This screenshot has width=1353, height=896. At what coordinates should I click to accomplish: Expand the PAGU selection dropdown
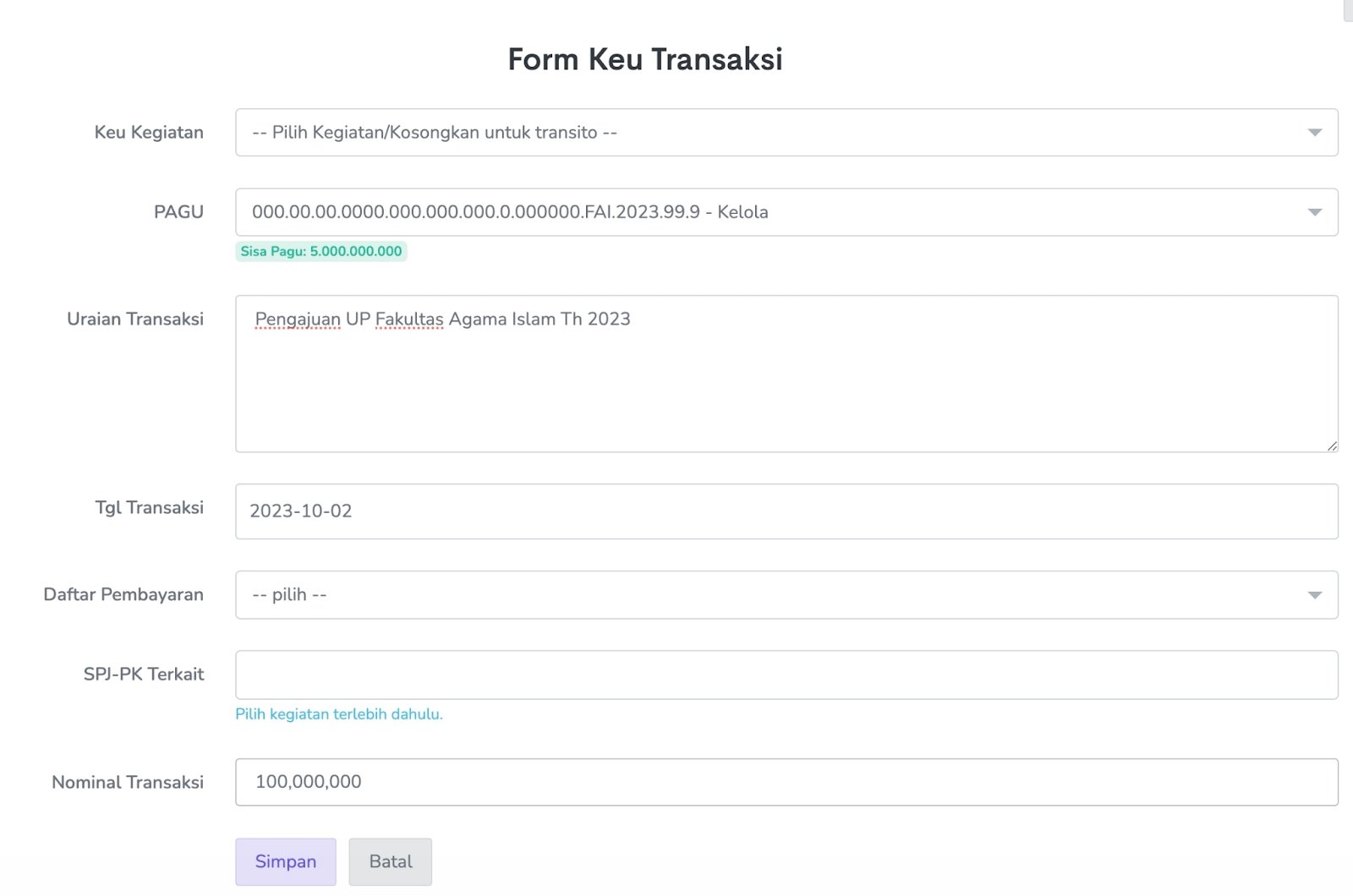pyautogui.click(x=786, y=212)
